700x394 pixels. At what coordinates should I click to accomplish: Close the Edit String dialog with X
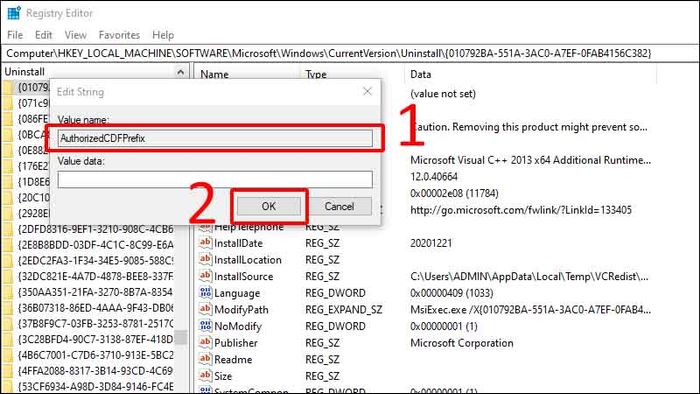tap(367, 91)
